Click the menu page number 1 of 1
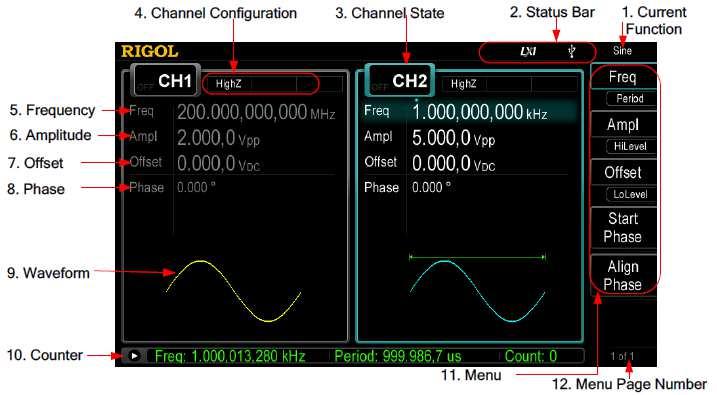The image size is (717, 395). (x=622, y=356)
